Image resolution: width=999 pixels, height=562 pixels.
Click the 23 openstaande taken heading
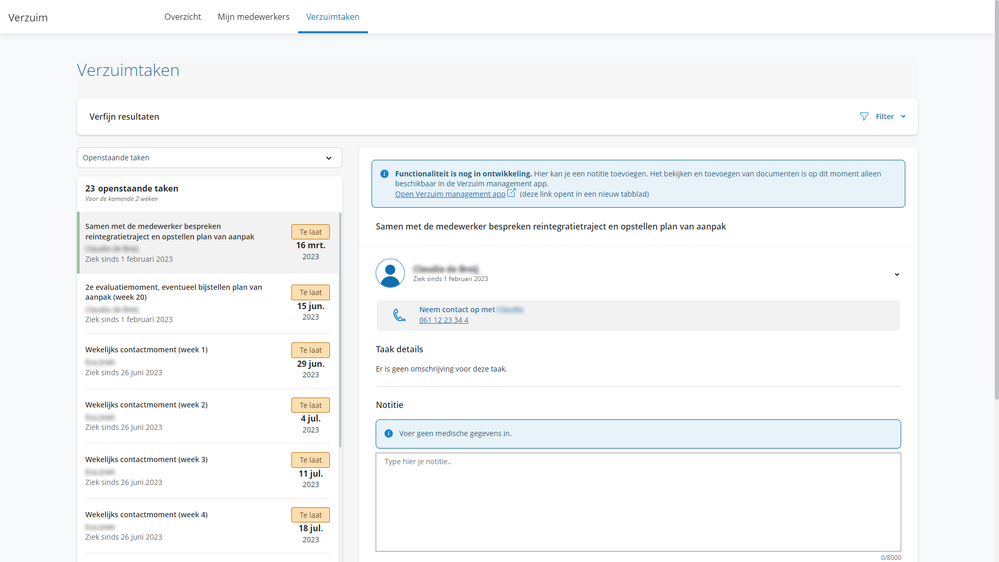tap(132, 189)
